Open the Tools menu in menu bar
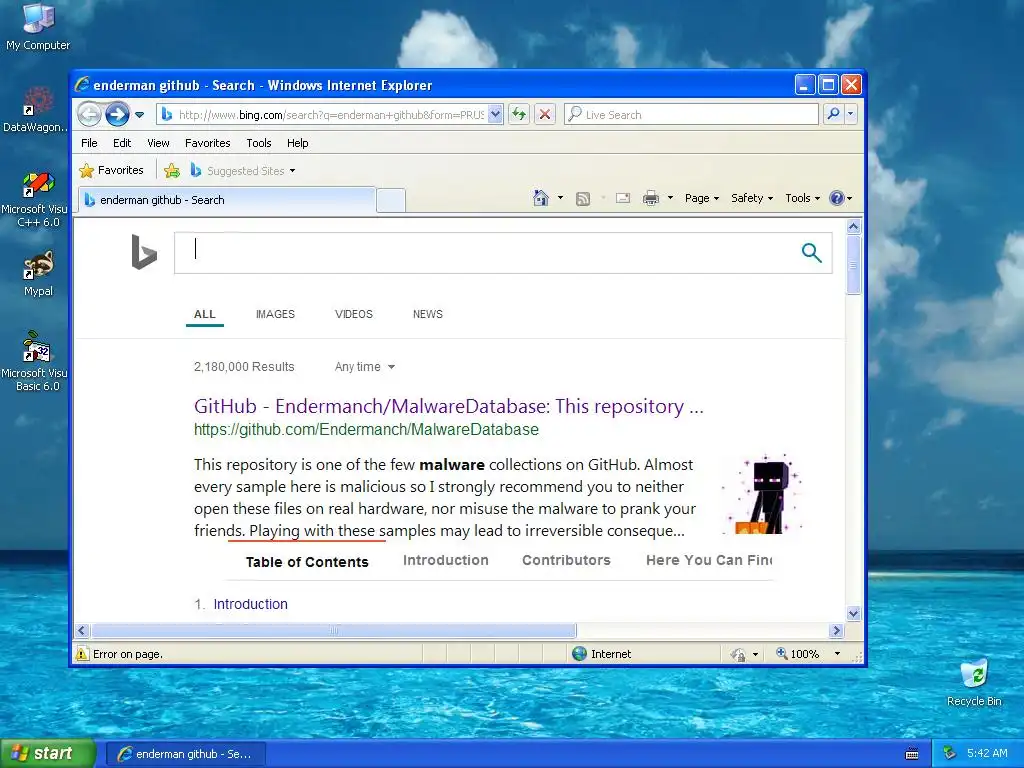1024x768 pixels. pos(259,143)
